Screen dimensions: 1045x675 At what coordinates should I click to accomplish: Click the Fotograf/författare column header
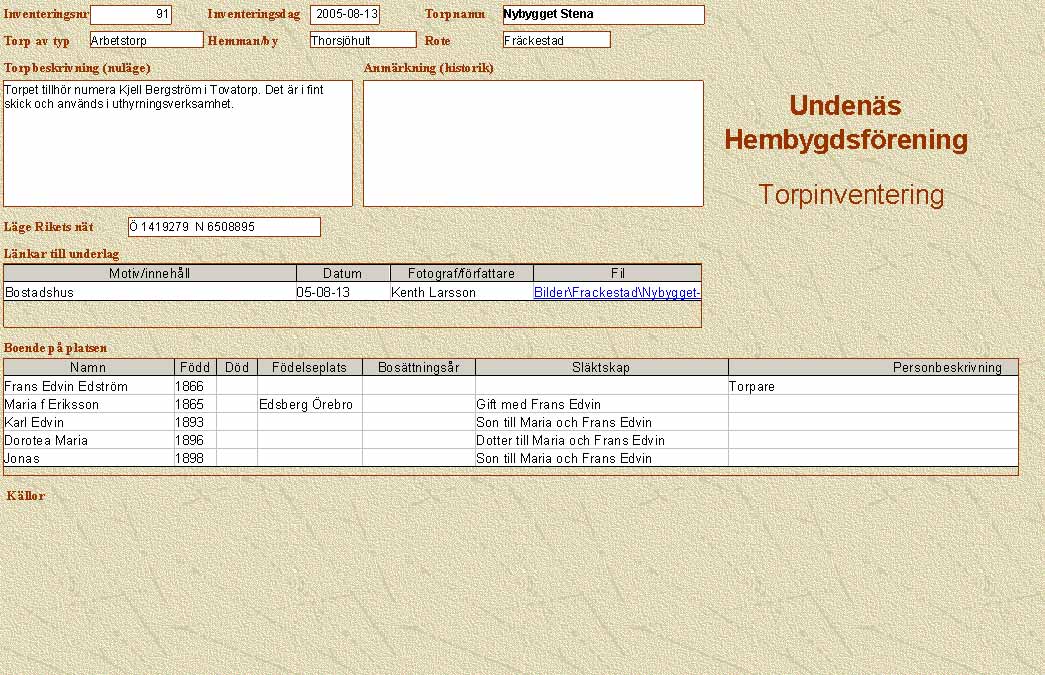pyautogui.click(x=461, y=274)
